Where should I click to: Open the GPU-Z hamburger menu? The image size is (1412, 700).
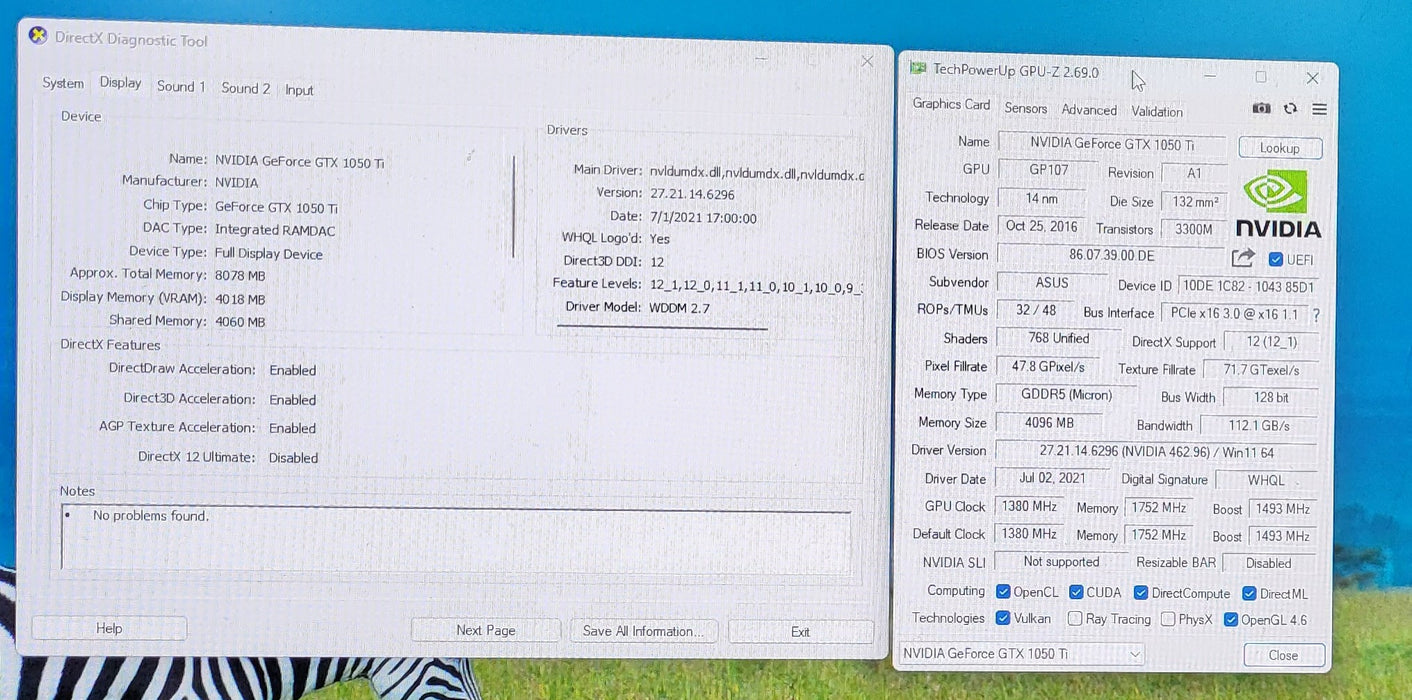click(x=1319, y=109)
